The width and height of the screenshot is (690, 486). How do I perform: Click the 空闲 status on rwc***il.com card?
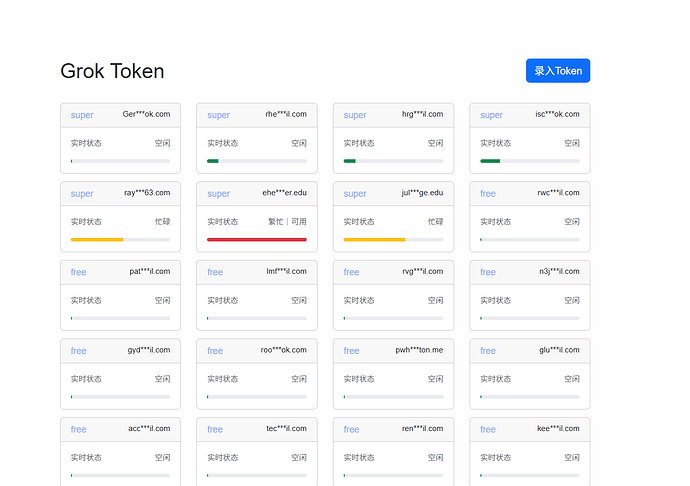click(x=572, y=221)
